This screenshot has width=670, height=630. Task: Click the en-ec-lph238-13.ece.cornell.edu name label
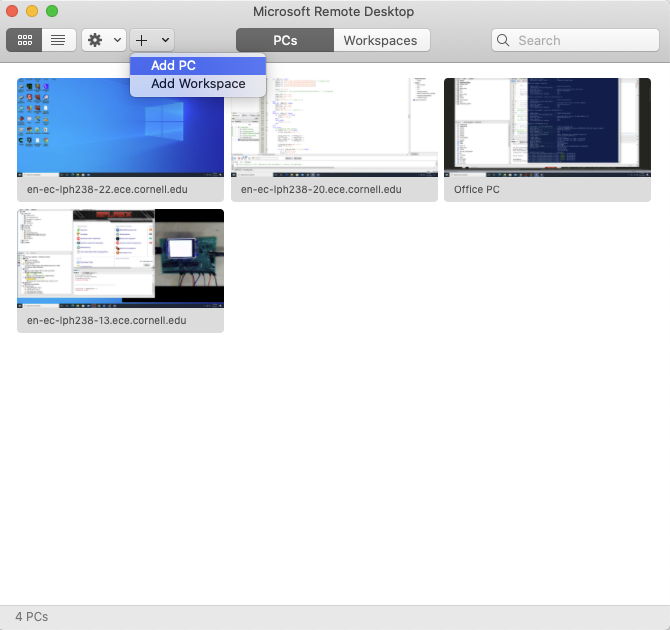107,321
